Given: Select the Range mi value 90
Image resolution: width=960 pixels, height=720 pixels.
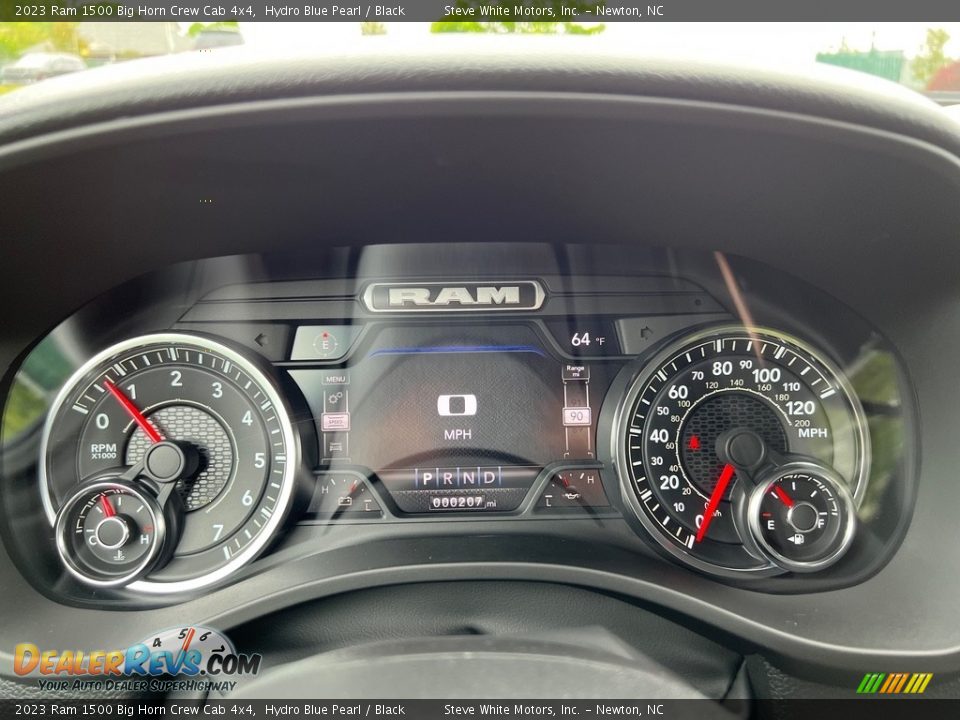Looking at the screenshot, I should tap(576, 416).
